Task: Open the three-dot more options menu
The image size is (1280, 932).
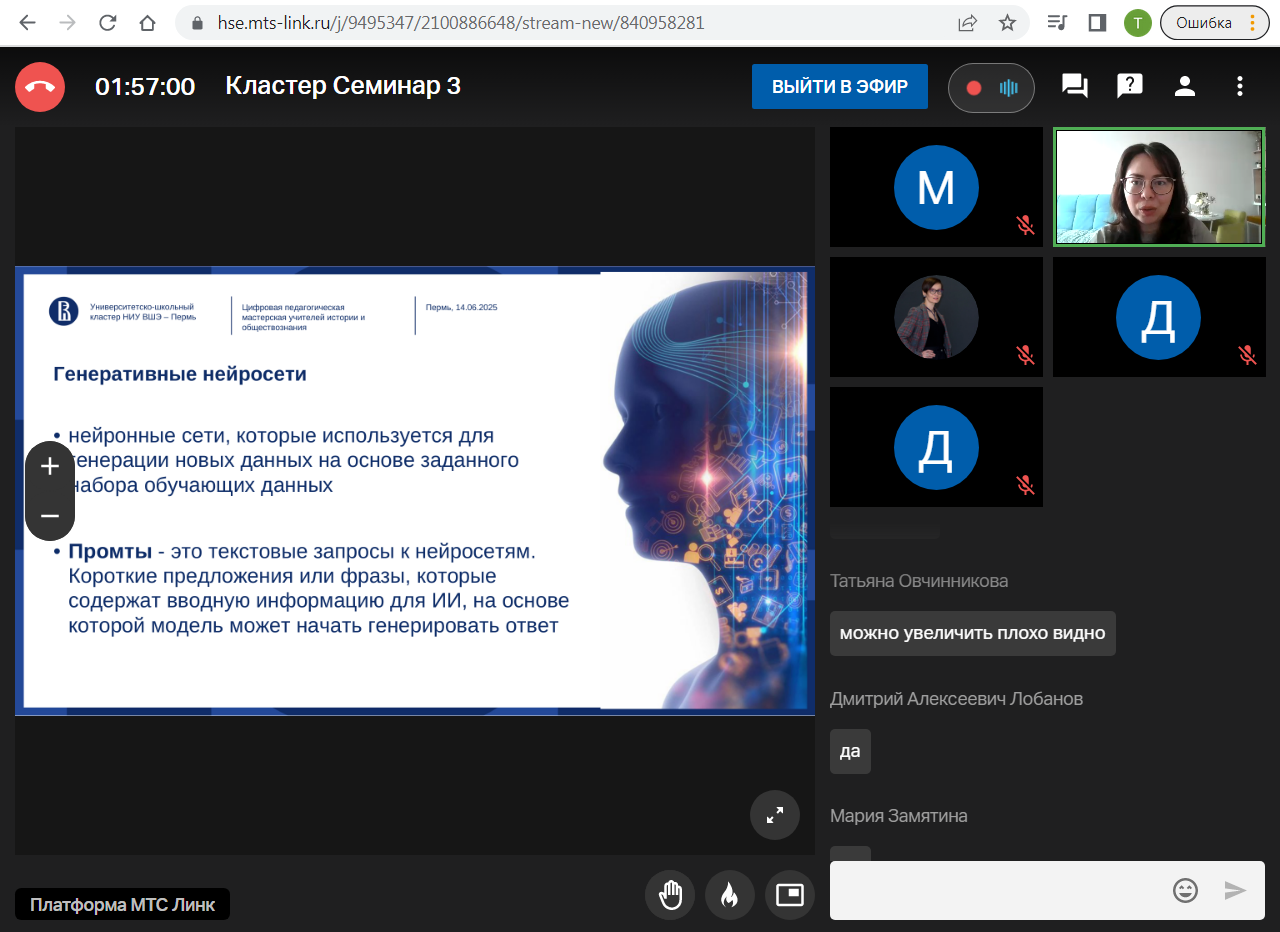Action: pos(1239,87)
